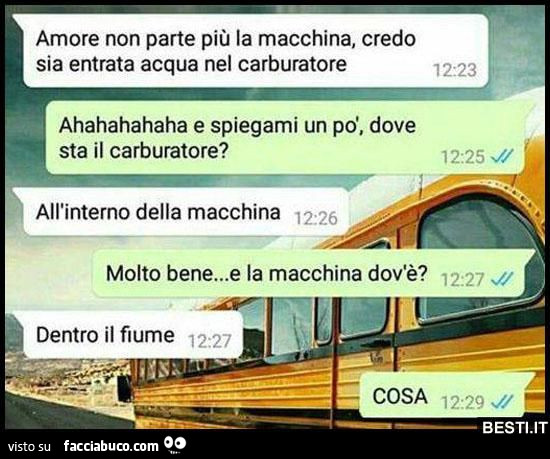
Task: Click the 12:25 timestamp
Action: pyautogui.click(x=463, y=157)
